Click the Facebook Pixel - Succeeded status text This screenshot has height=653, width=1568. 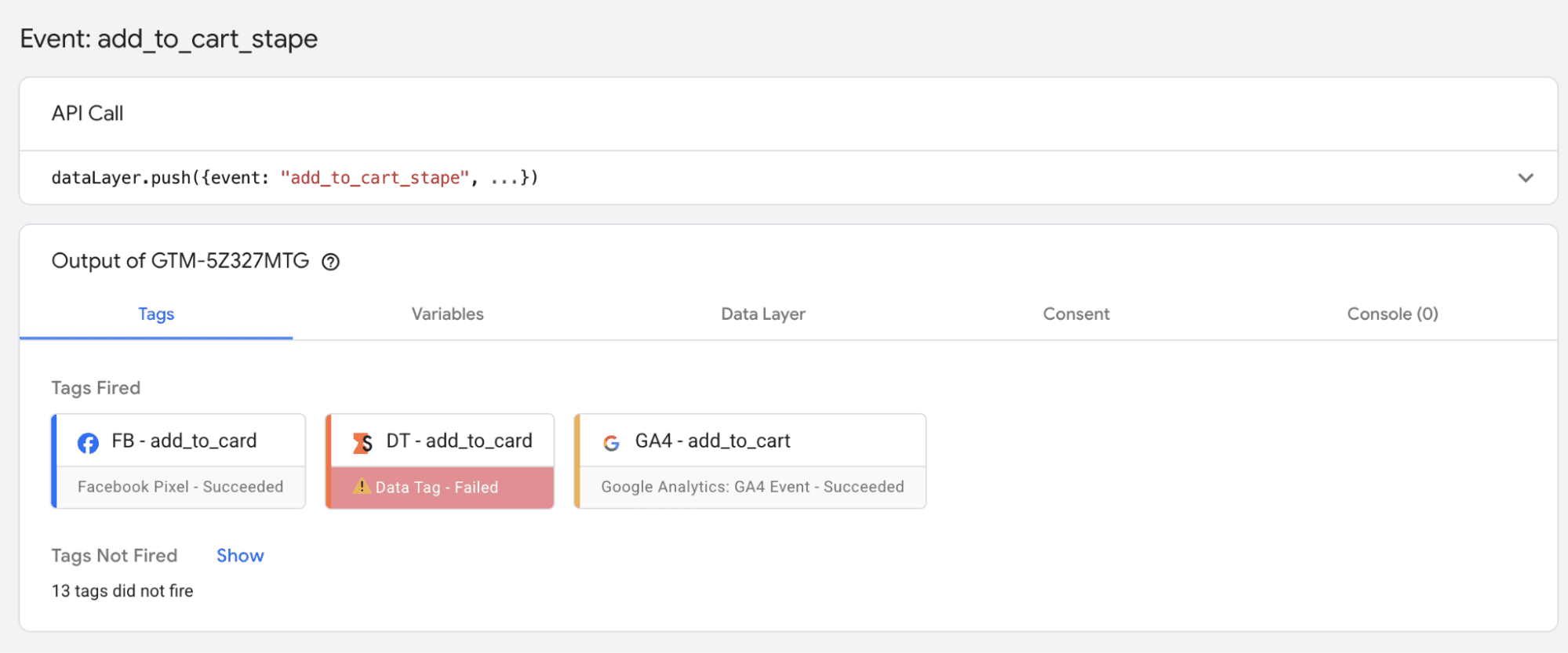click(x=180, y=487)
